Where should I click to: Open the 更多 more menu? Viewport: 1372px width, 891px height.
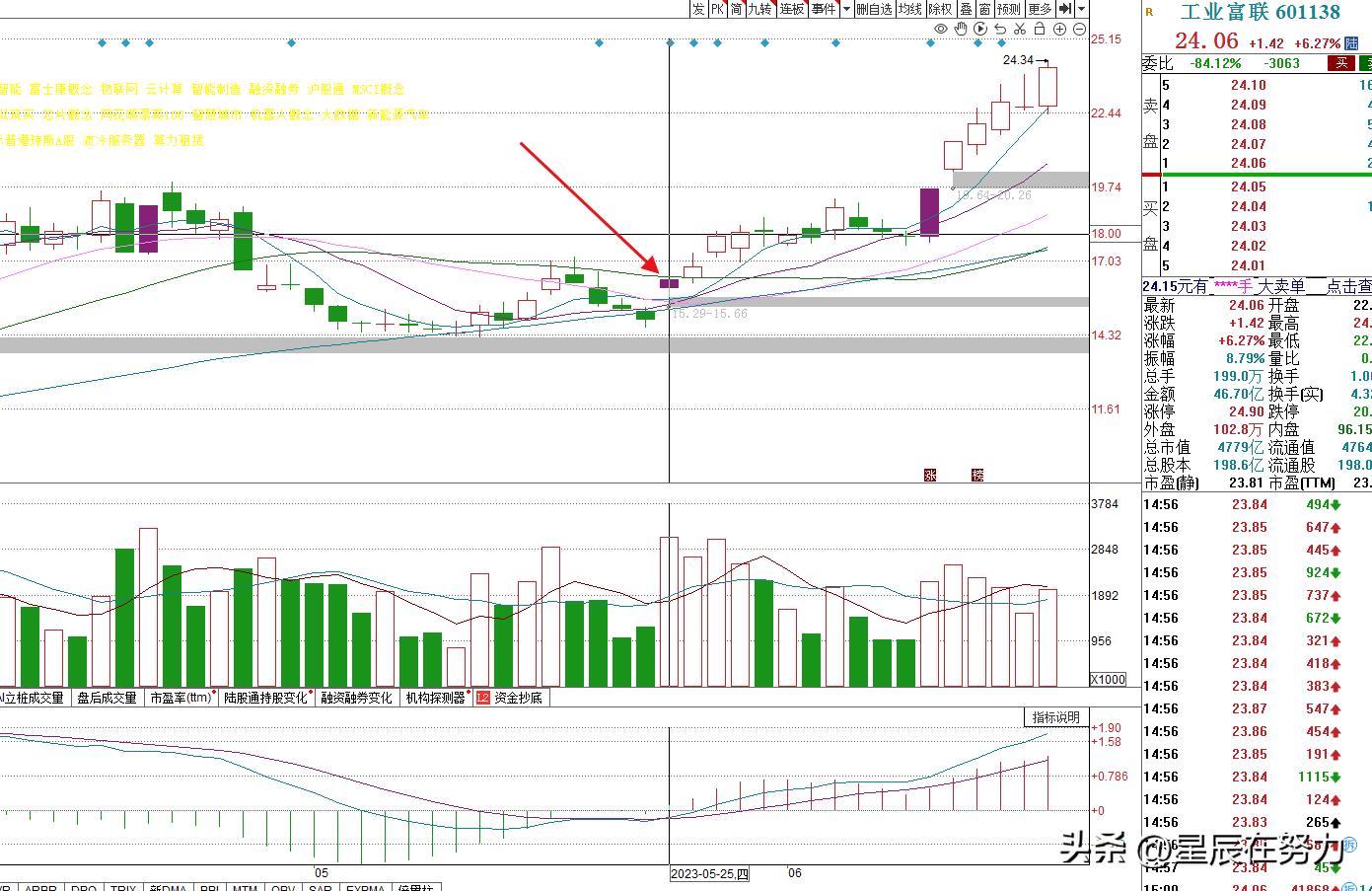click(x=1040, y=9)
